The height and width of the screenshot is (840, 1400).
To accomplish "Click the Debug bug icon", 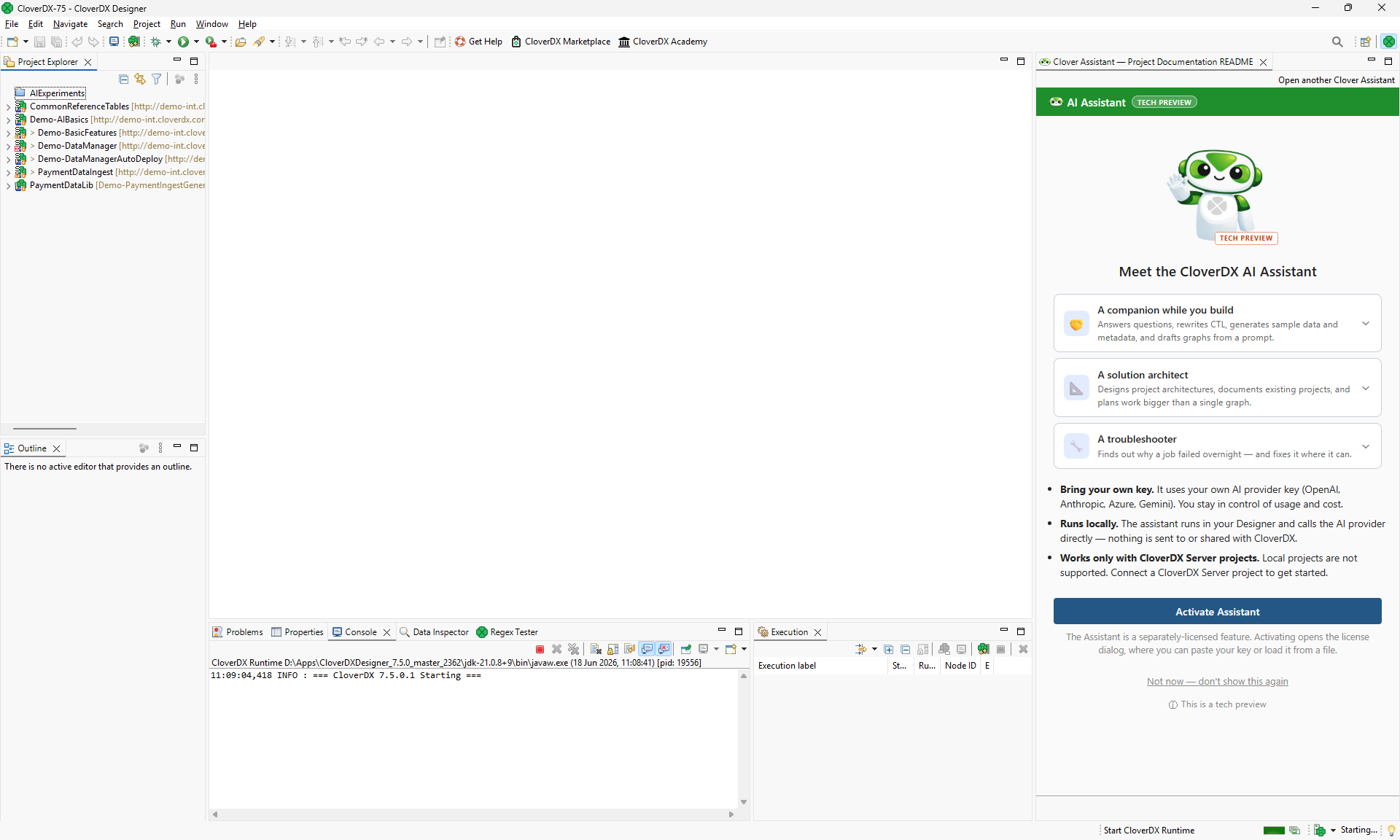I will (x=155, y=42).
